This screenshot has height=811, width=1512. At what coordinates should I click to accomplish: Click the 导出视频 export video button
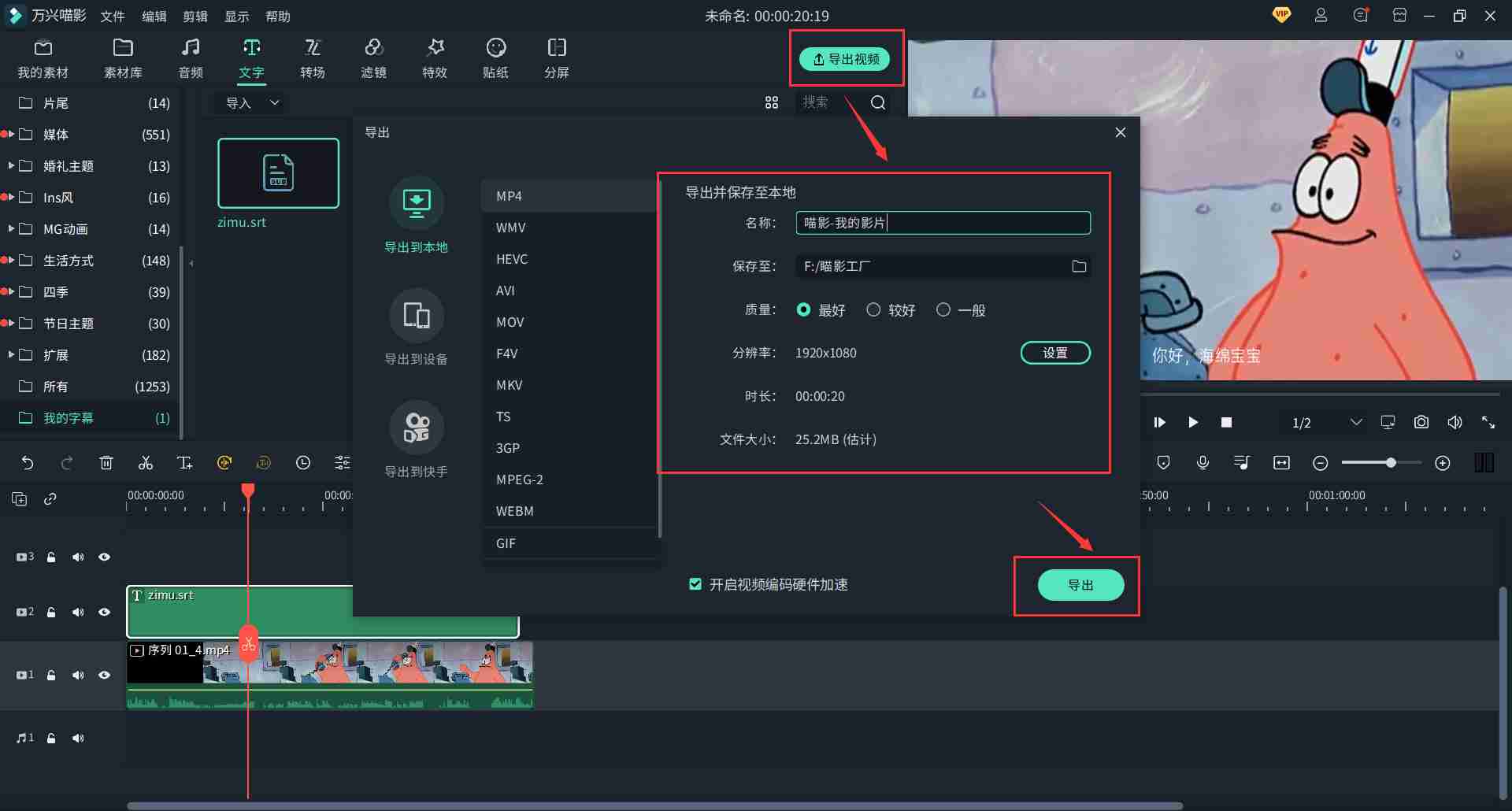(845, 59)
